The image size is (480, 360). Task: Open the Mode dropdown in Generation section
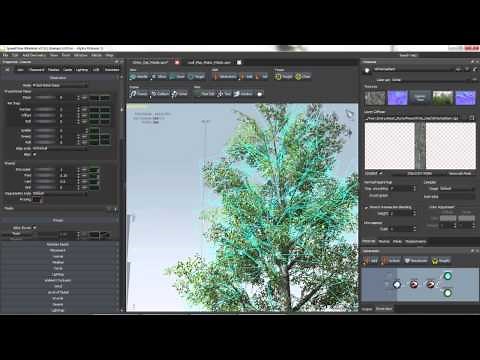(x=60, y=85)
